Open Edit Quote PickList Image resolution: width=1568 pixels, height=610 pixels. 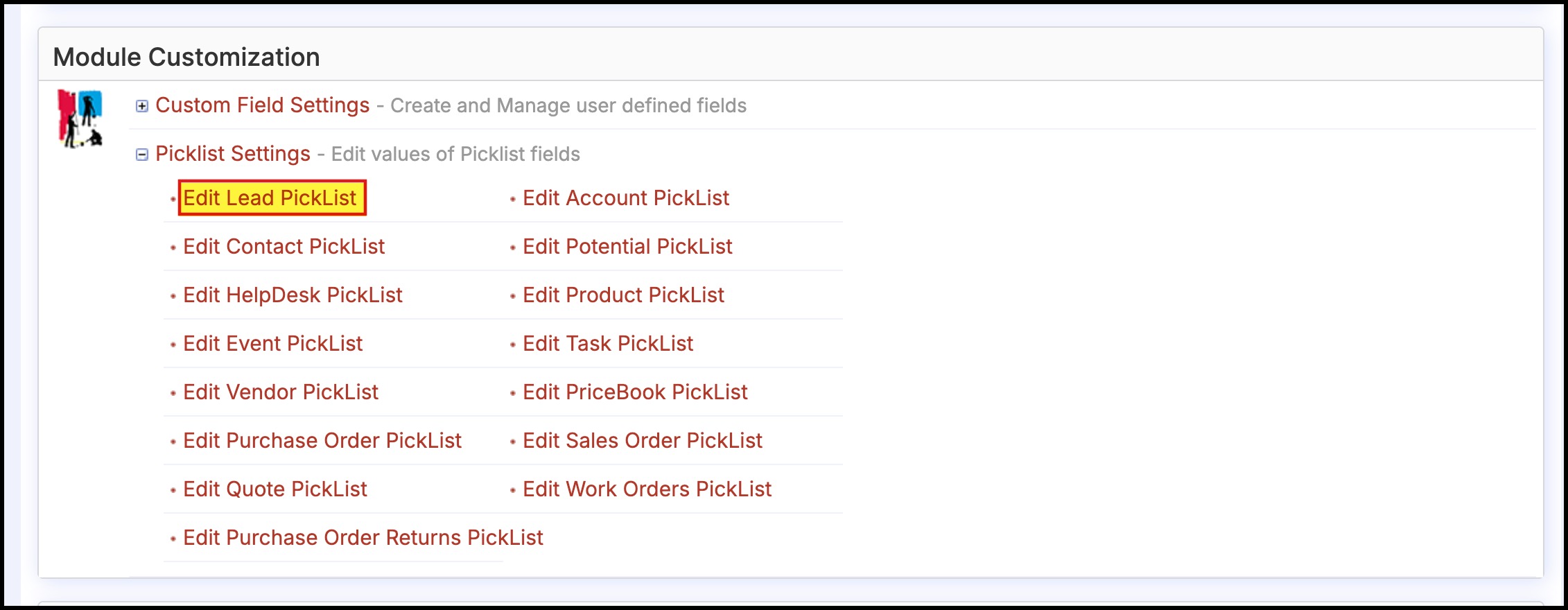275,489
